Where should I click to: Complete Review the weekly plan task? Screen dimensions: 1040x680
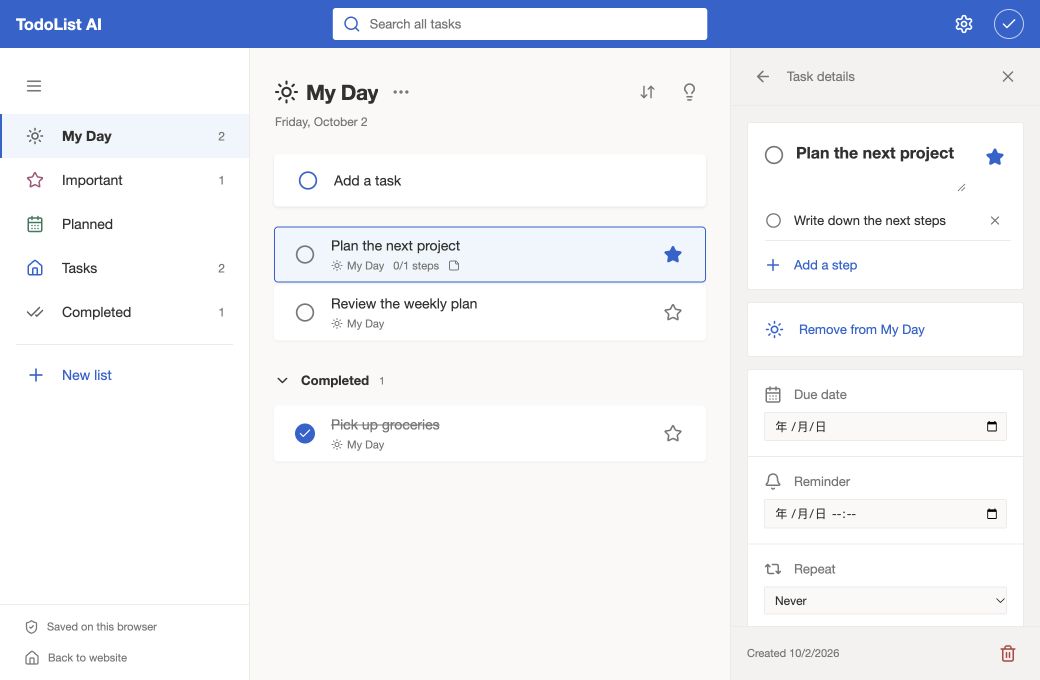tap(304, 312)
